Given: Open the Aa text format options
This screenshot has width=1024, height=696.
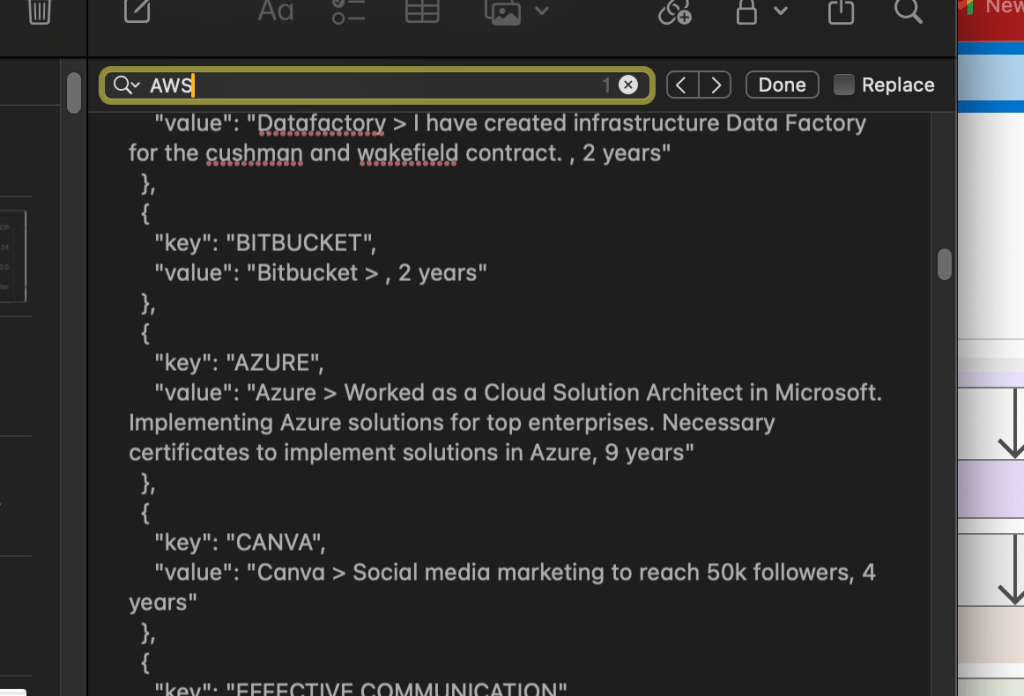Looking at the screenshot, I should click(276, 10).
